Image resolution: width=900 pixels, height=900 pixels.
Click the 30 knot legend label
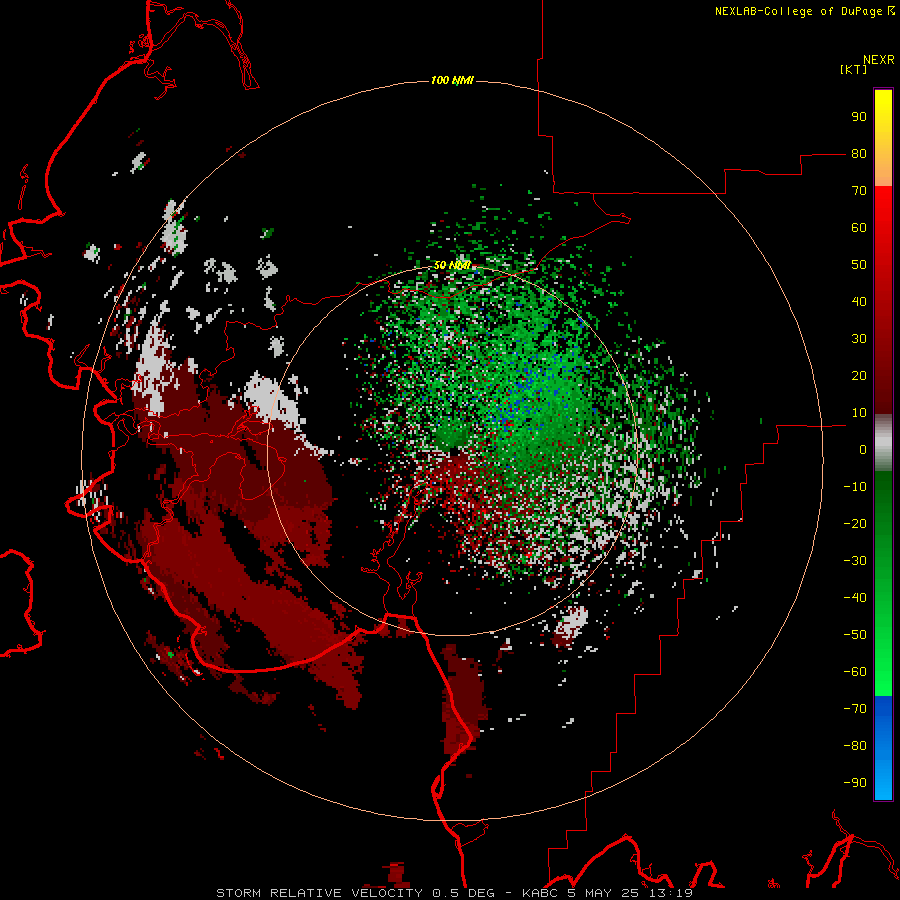[859, 339]
